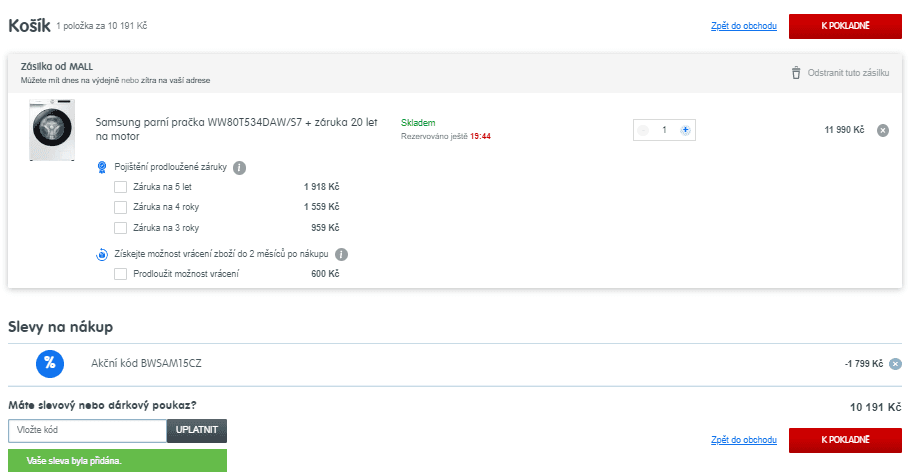The height and width of the screenshot is (472, 911).
Task: Follow top Zpět do obchodu link
Action: [x=744, y=26]
